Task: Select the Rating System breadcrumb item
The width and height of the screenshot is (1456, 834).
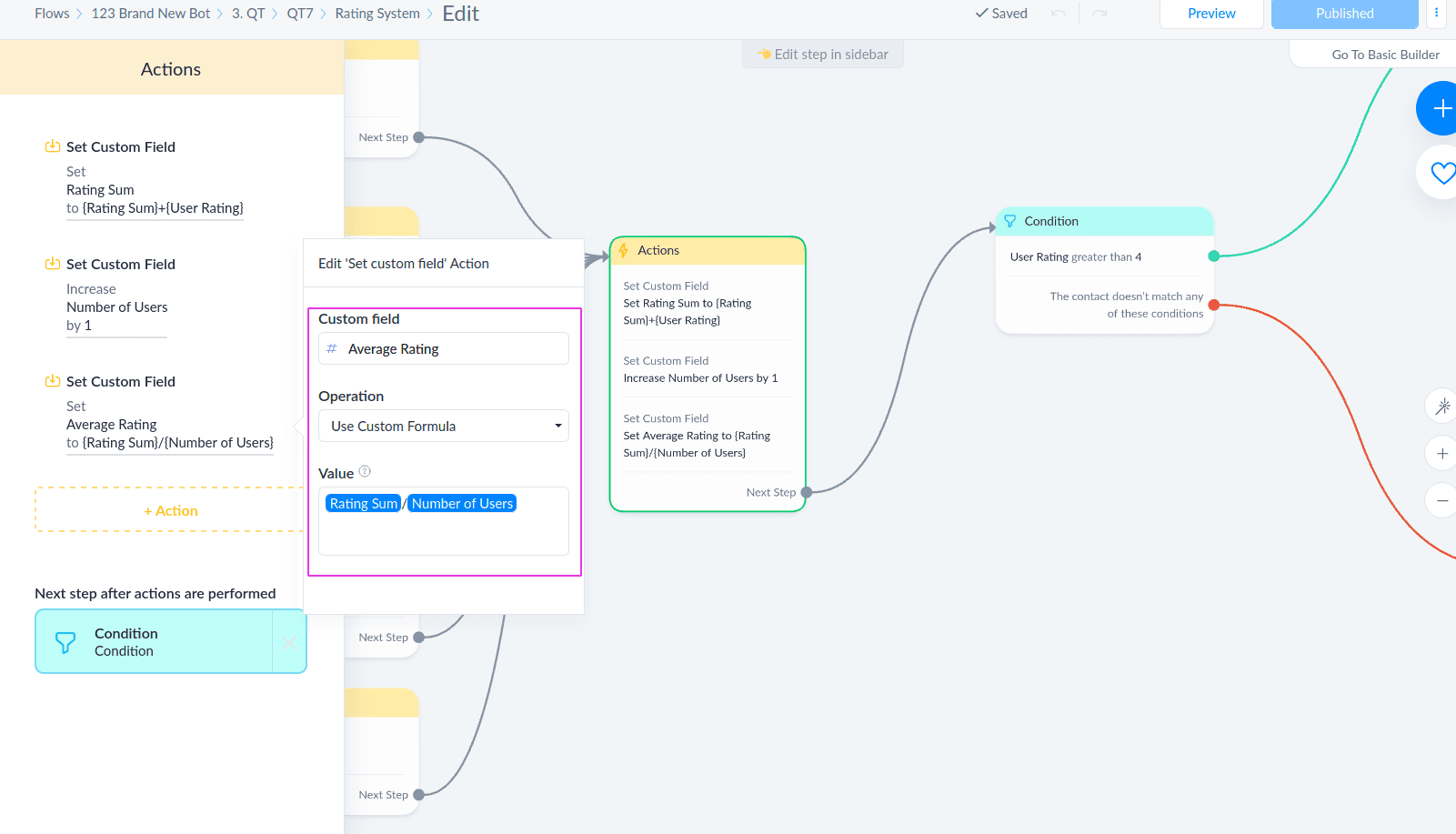Action: point(377,13)
